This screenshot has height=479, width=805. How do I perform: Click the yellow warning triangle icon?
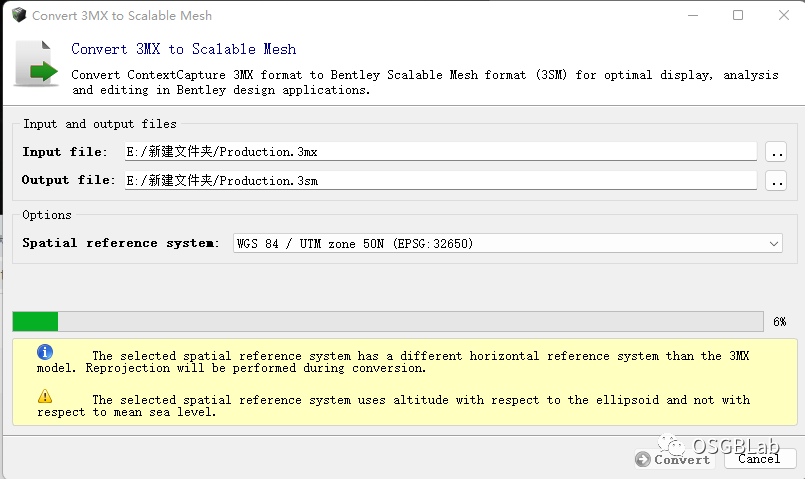(44, 396)
